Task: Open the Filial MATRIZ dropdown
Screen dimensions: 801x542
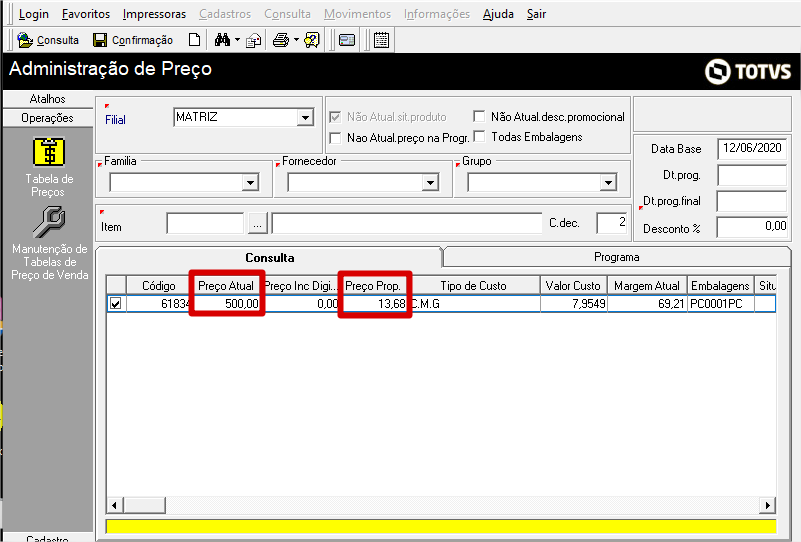Action: [x=305, y=117]
